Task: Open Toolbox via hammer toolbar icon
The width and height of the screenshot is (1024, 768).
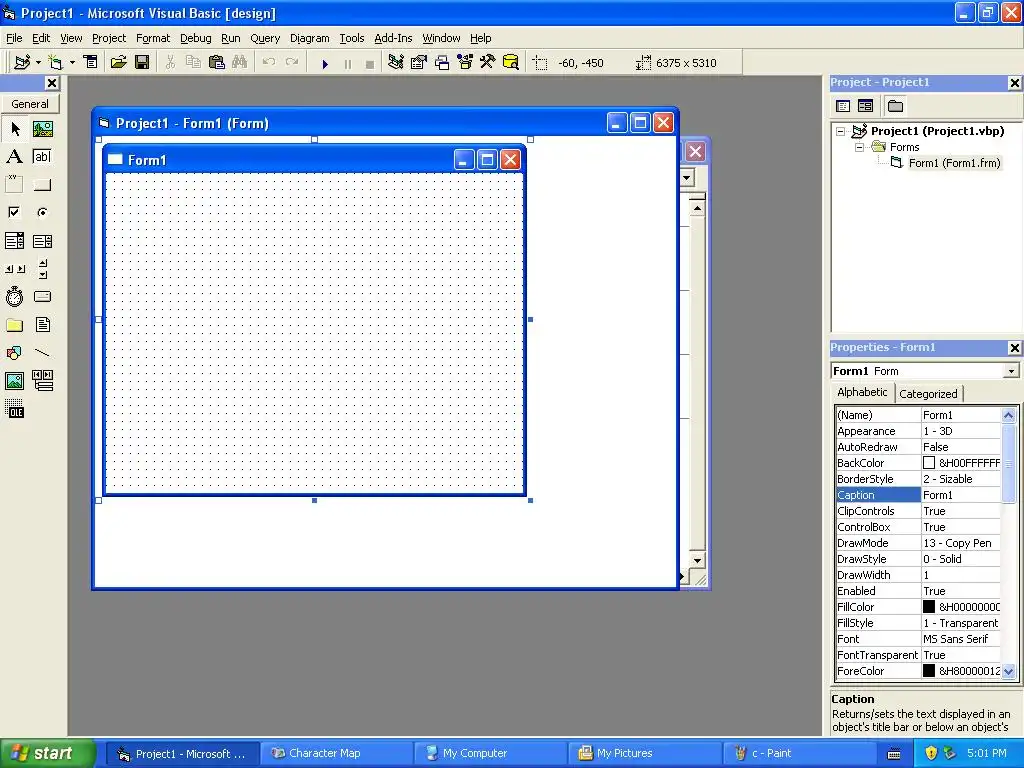Action: click(488, 62)
